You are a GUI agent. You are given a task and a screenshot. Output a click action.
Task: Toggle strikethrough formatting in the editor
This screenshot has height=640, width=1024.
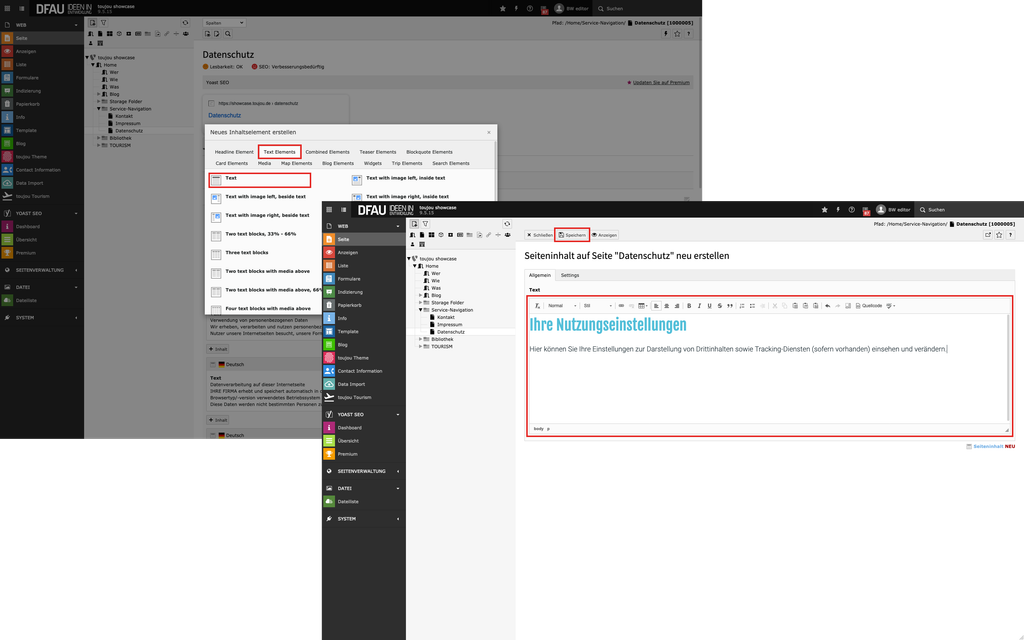[x=719, y=306]
